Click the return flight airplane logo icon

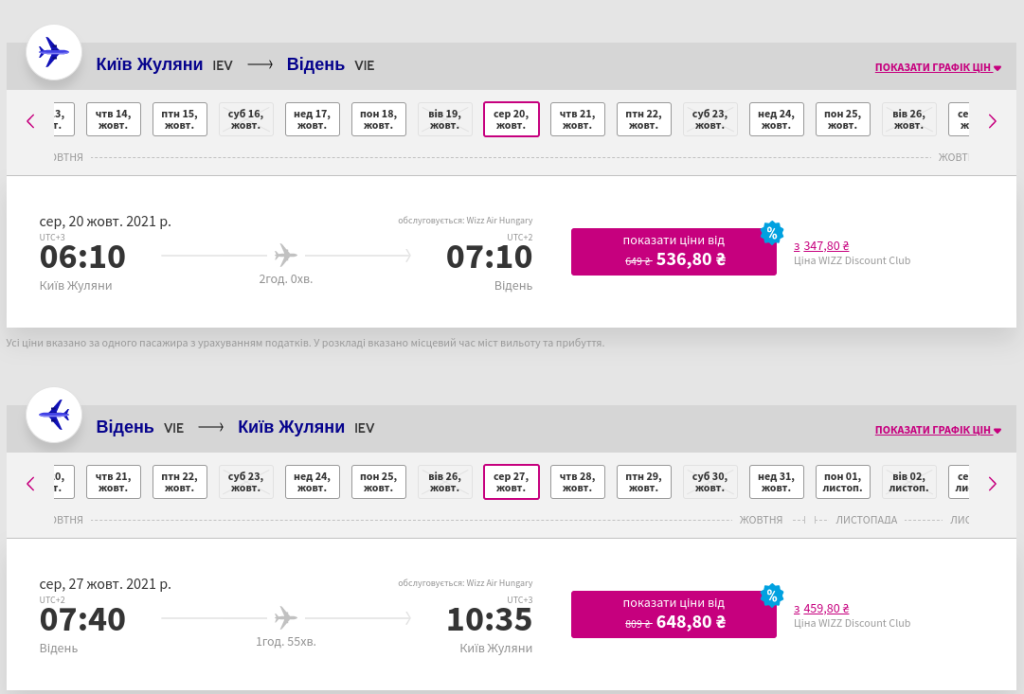(x=53, y=414)
